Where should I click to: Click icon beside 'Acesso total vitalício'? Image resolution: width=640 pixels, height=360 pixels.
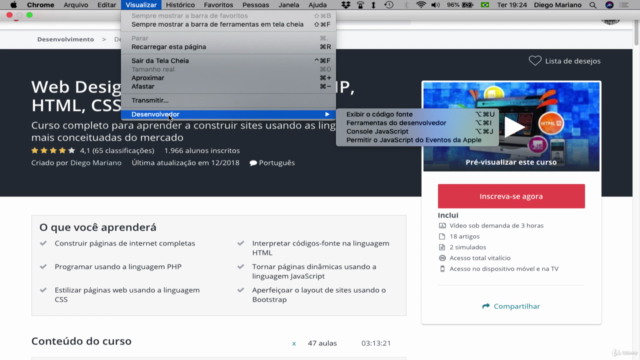point(442,258)
